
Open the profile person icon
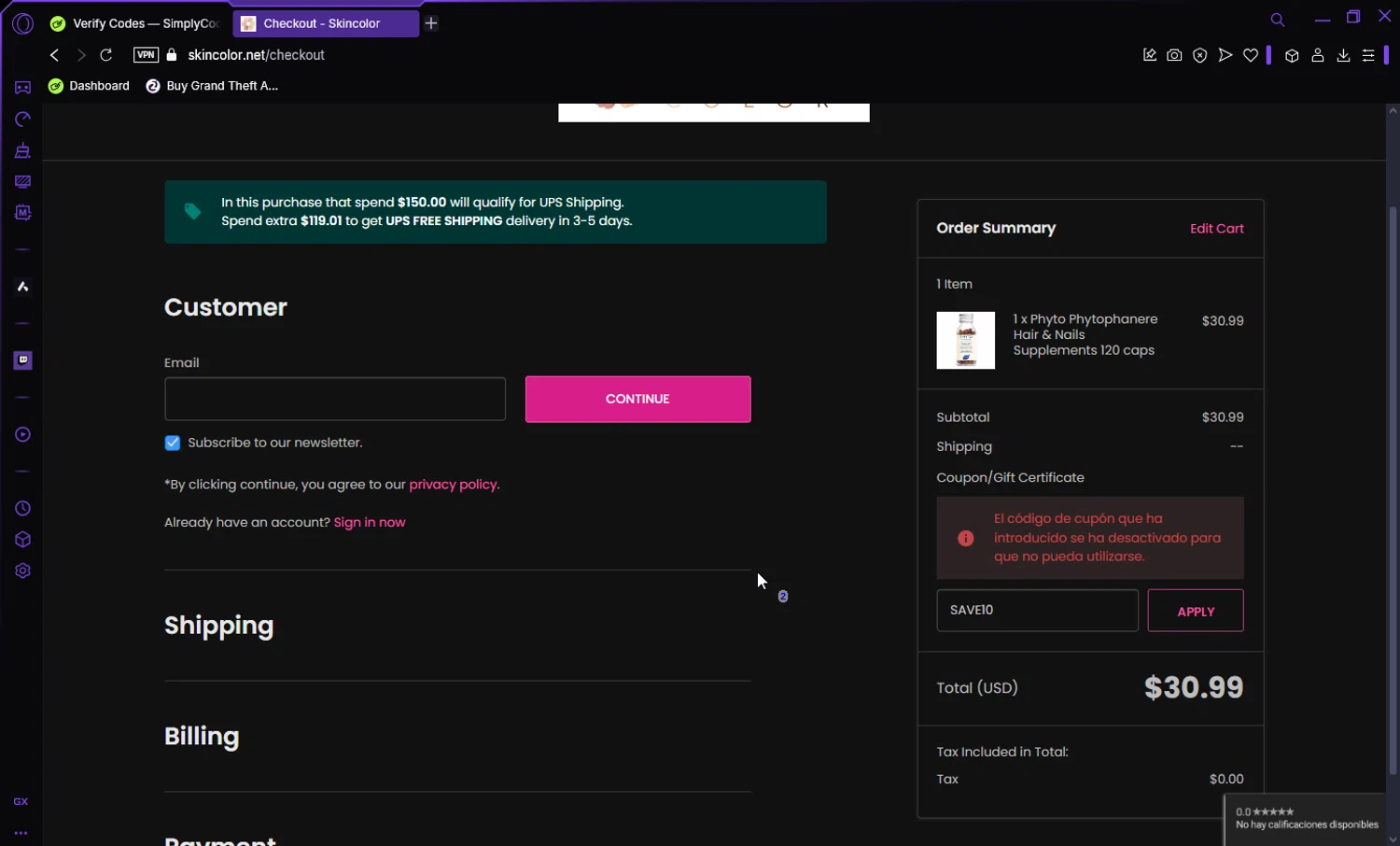[1318, 55]
